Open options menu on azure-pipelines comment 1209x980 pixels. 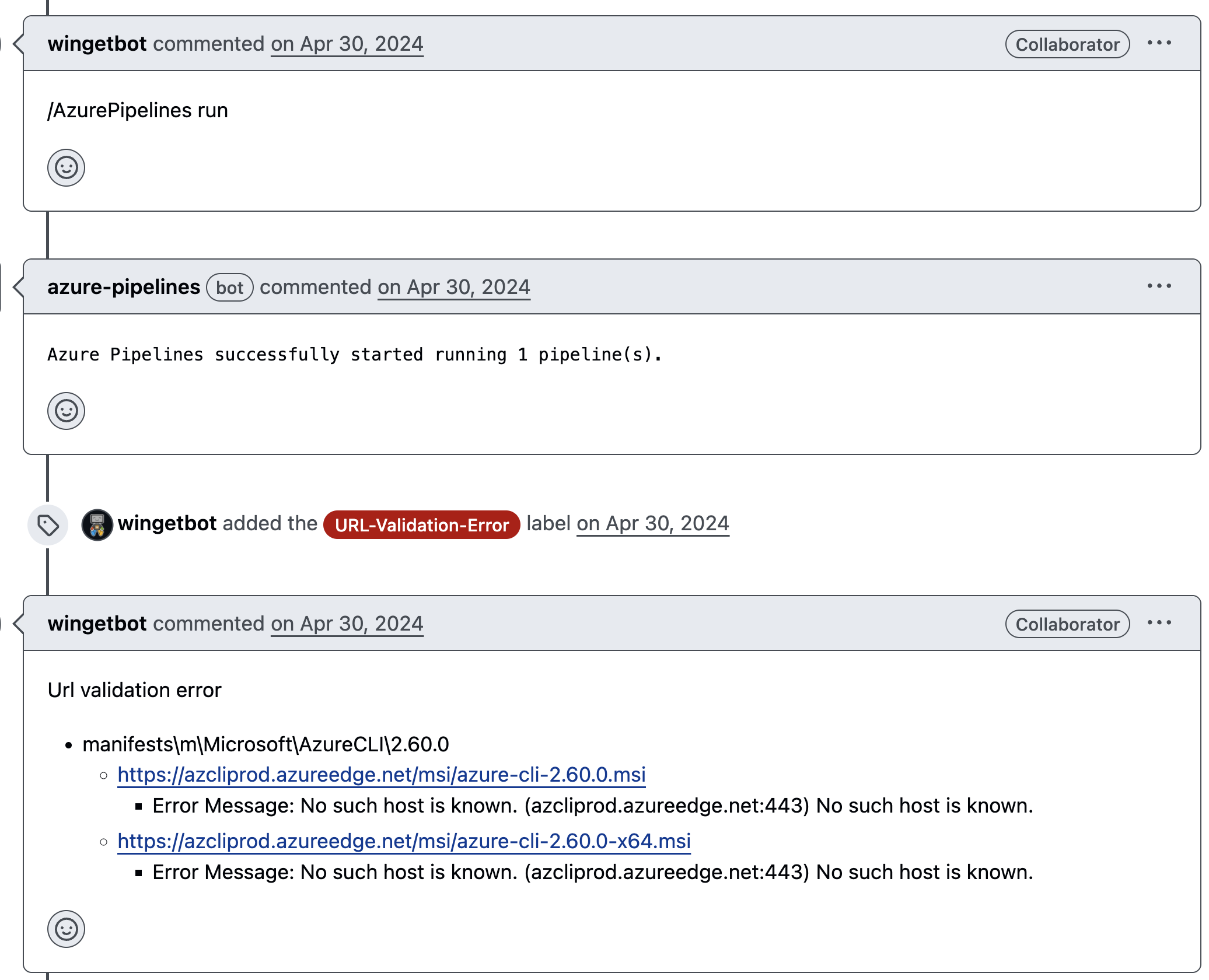(x=1159, y=286)
